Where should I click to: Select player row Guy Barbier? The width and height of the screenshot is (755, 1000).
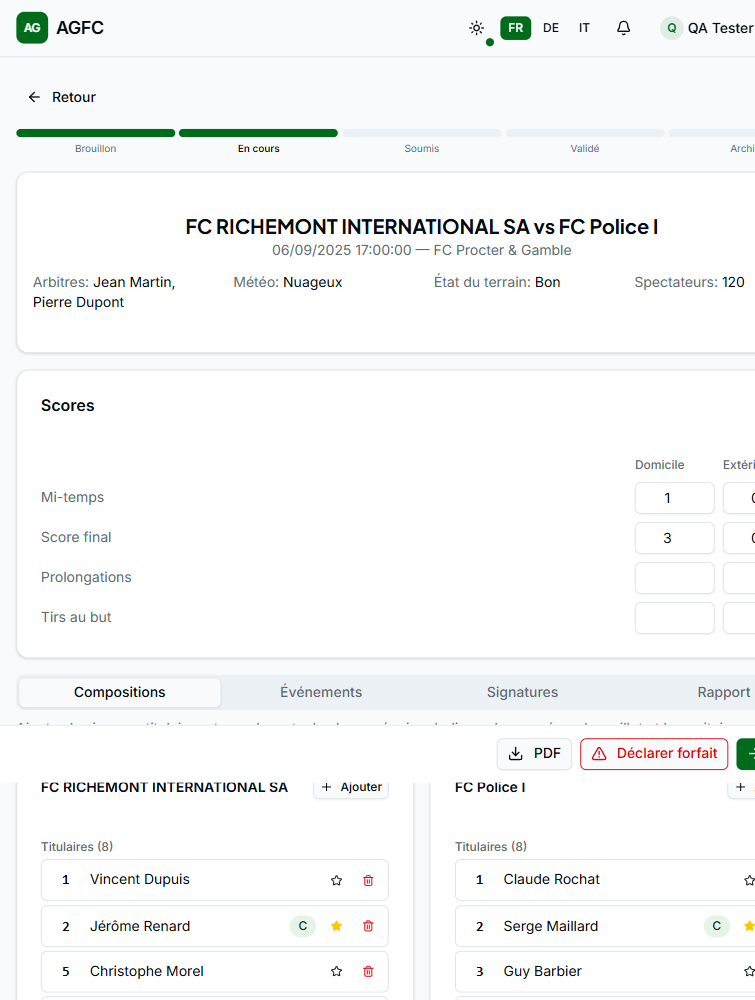tap(605, 971)
